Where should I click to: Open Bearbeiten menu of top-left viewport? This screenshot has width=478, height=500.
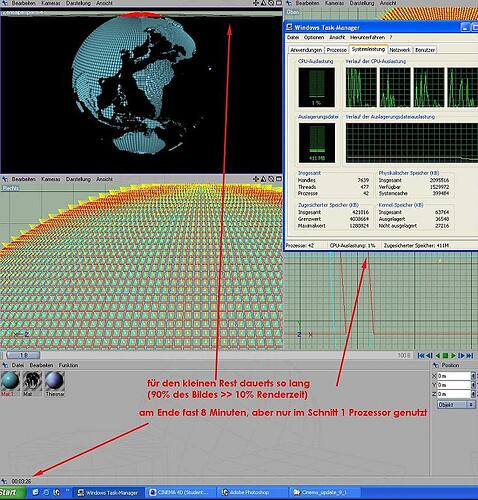click(23, 3)
